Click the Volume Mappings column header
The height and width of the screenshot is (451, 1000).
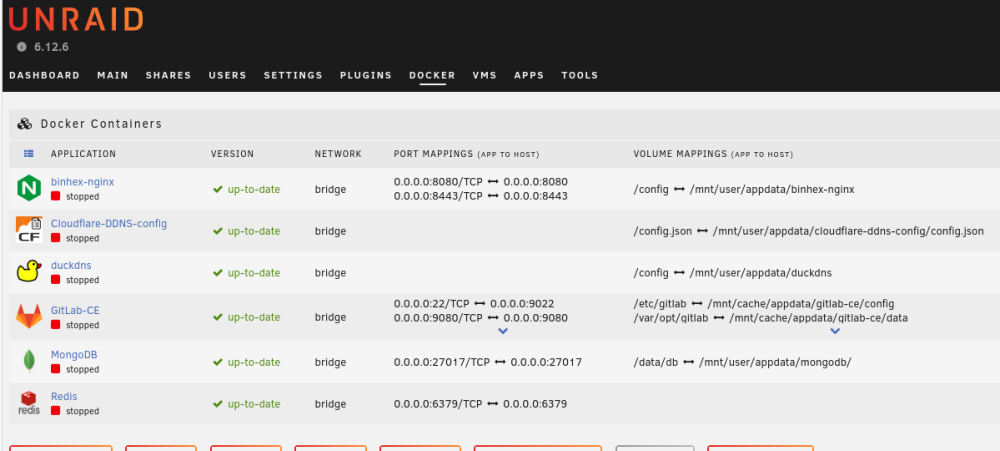(x=713, y=154)
